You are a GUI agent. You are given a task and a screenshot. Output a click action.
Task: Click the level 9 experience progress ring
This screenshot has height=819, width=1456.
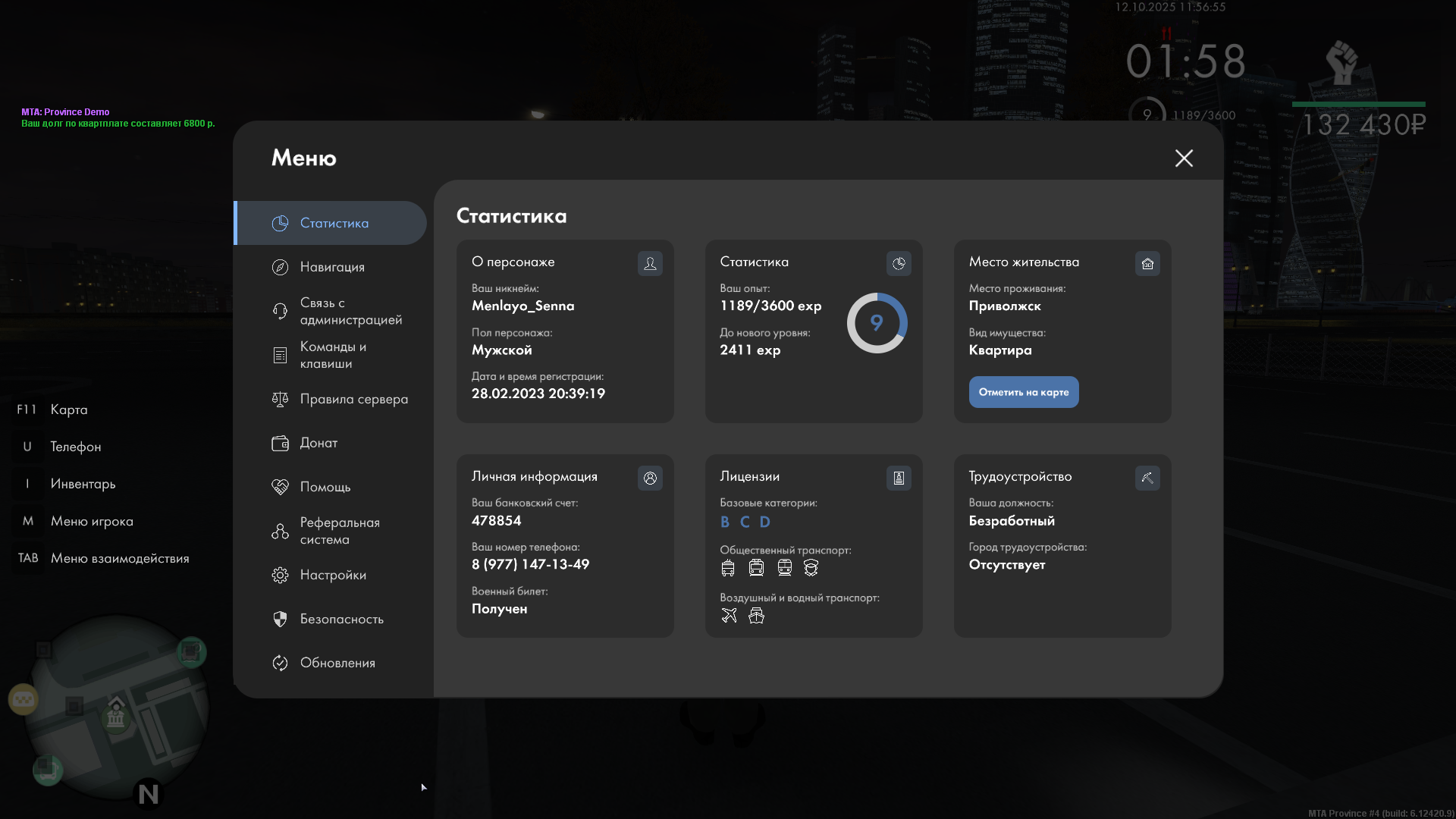[x=877, y=323]
